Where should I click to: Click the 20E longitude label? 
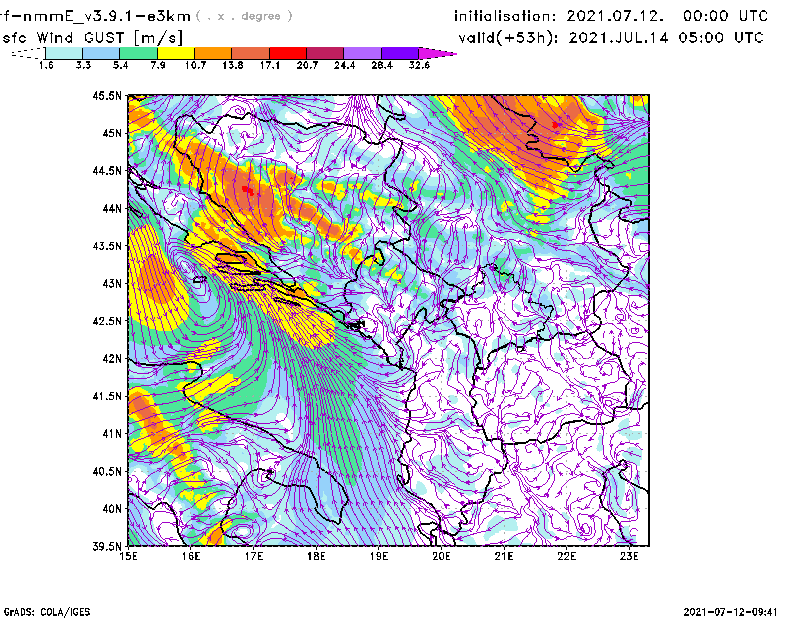(441, 556)
